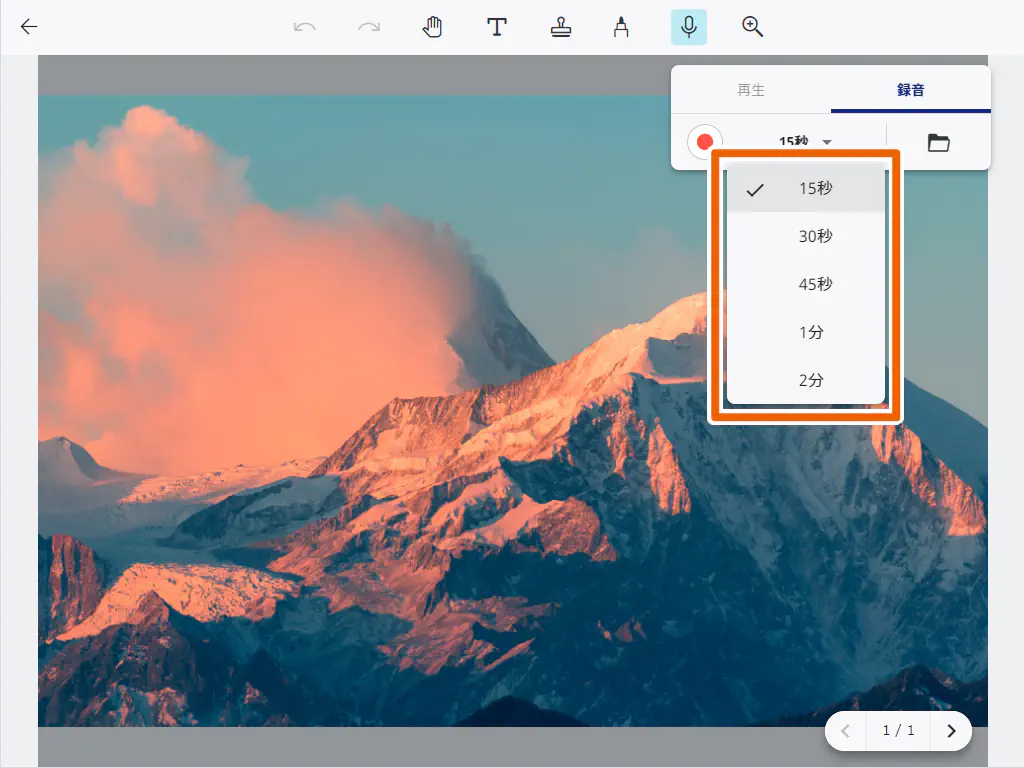The width and height of the screenshot is (1024, 768).
Task: Open the zoom magnifier tool
Action: [x=753, y=27]
